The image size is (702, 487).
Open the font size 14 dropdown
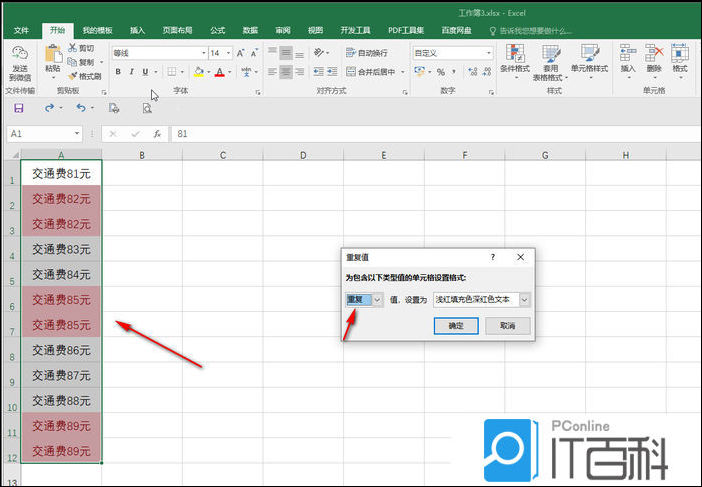pos(228,53)
